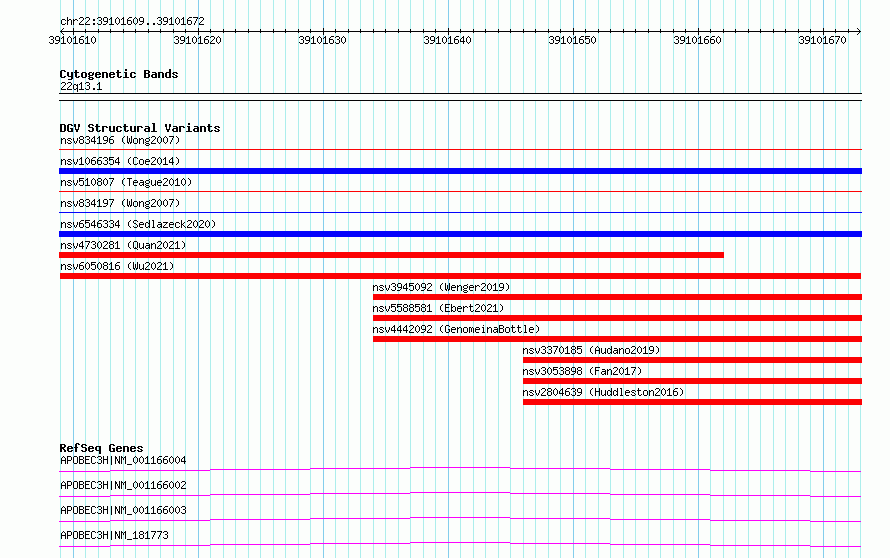Click the red bar under nsv3370185

(692, 360)
